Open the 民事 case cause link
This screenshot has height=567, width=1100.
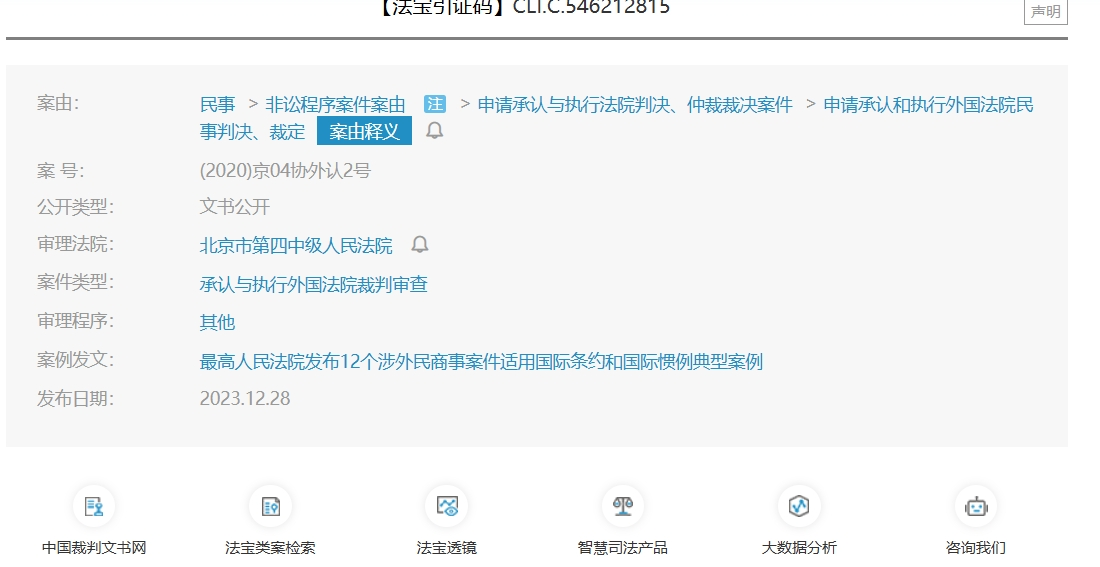(217, 104)
